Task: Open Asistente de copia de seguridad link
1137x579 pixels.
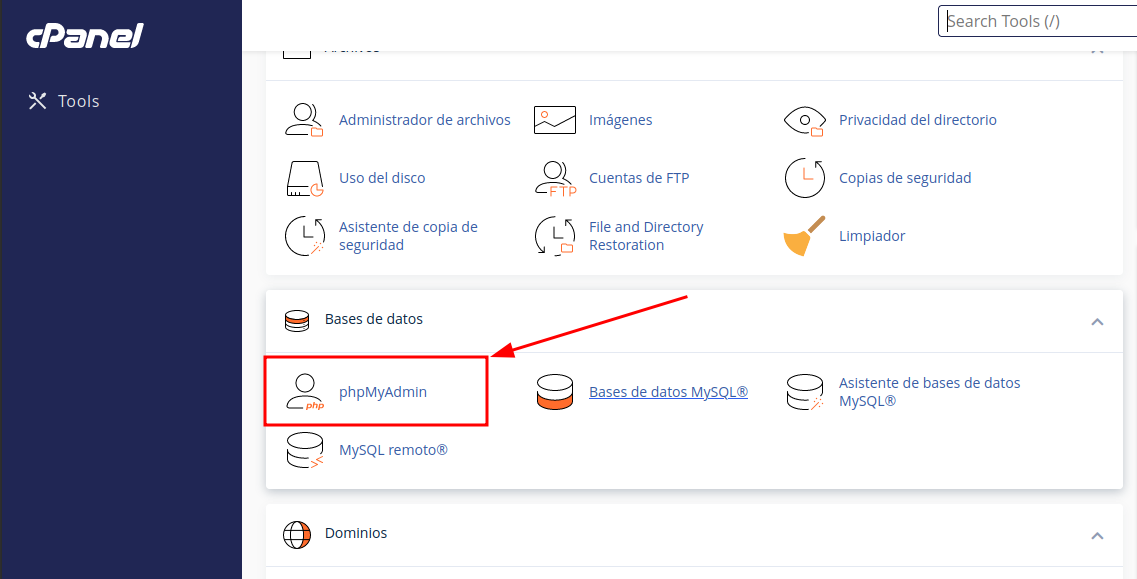Action: pyautogui.click(x=408, y=236)
